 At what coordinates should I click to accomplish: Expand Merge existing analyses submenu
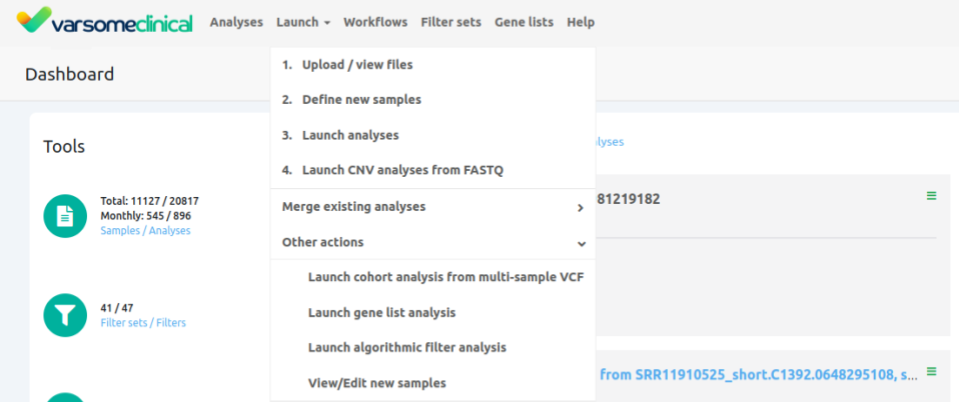(x=432, y=207)
